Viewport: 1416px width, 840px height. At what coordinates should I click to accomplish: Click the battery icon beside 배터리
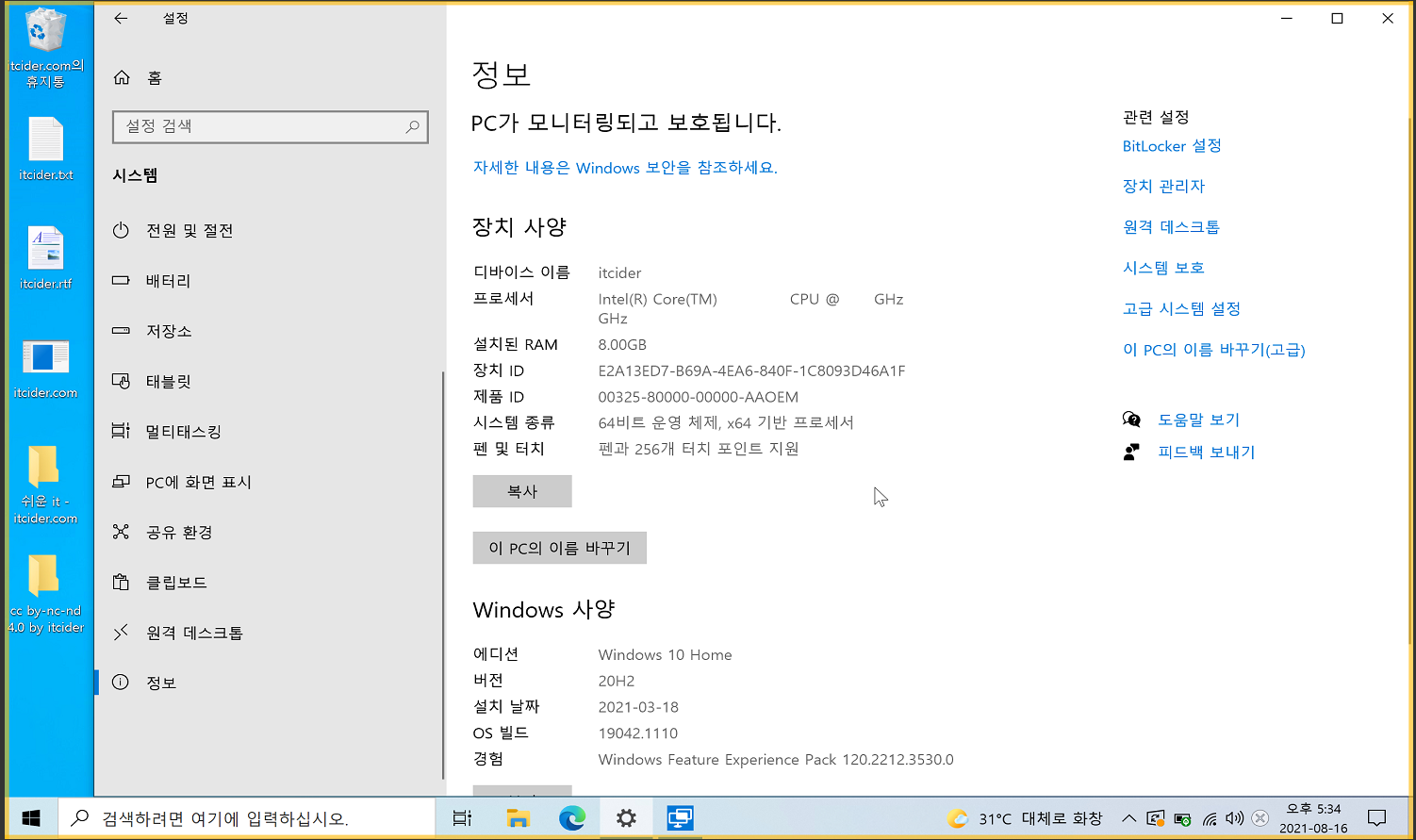click(x=121, y=280)
